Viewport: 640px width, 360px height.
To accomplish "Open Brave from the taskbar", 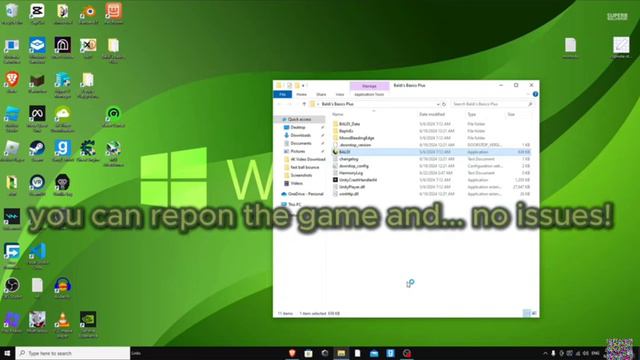I will pyautogui.click(x=292, y=353).
